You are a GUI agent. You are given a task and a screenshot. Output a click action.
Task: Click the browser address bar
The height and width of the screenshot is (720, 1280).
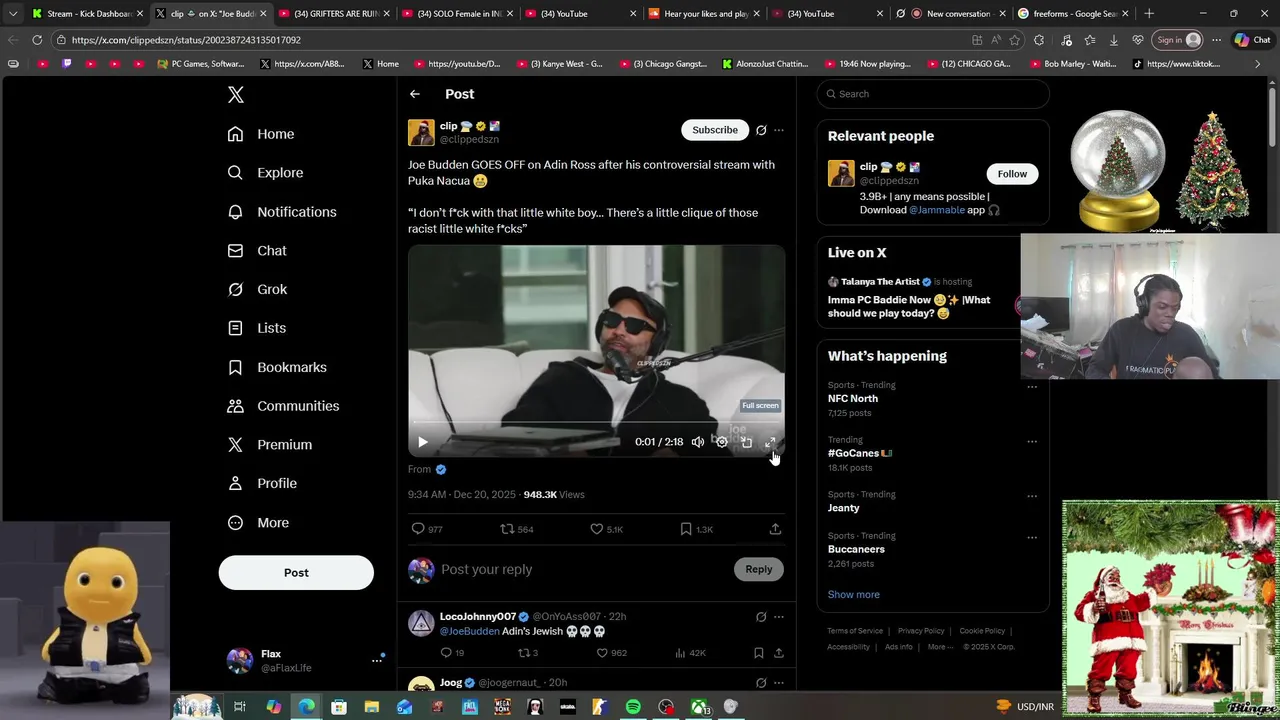[x=510, y=40]
